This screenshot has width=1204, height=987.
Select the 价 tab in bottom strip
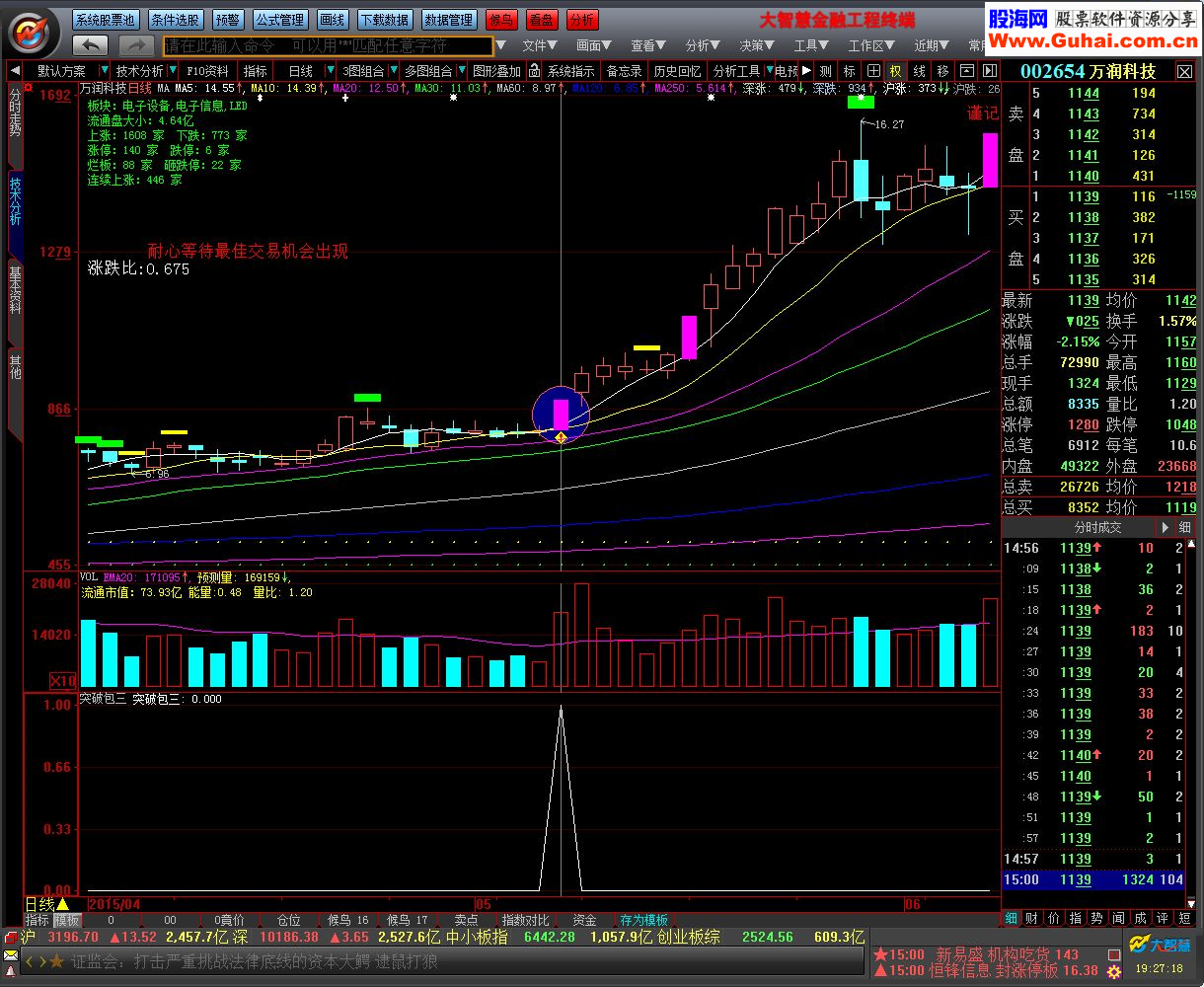pyautogui.click(x=1053, y=918)
